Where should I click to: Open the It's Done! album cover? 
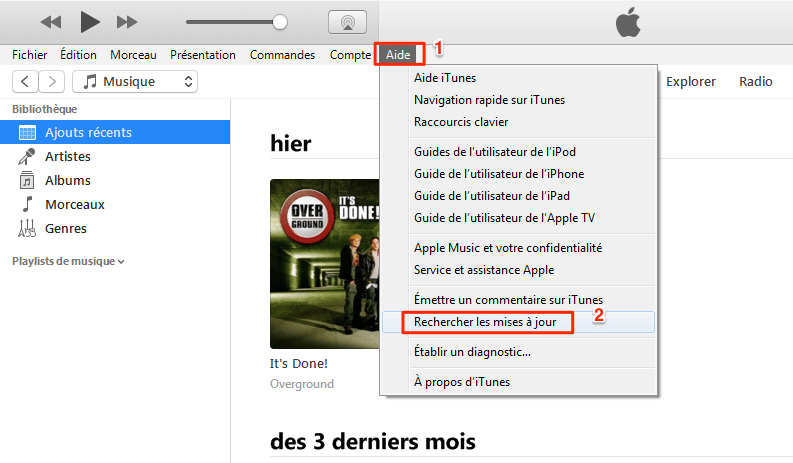[325, 264]
